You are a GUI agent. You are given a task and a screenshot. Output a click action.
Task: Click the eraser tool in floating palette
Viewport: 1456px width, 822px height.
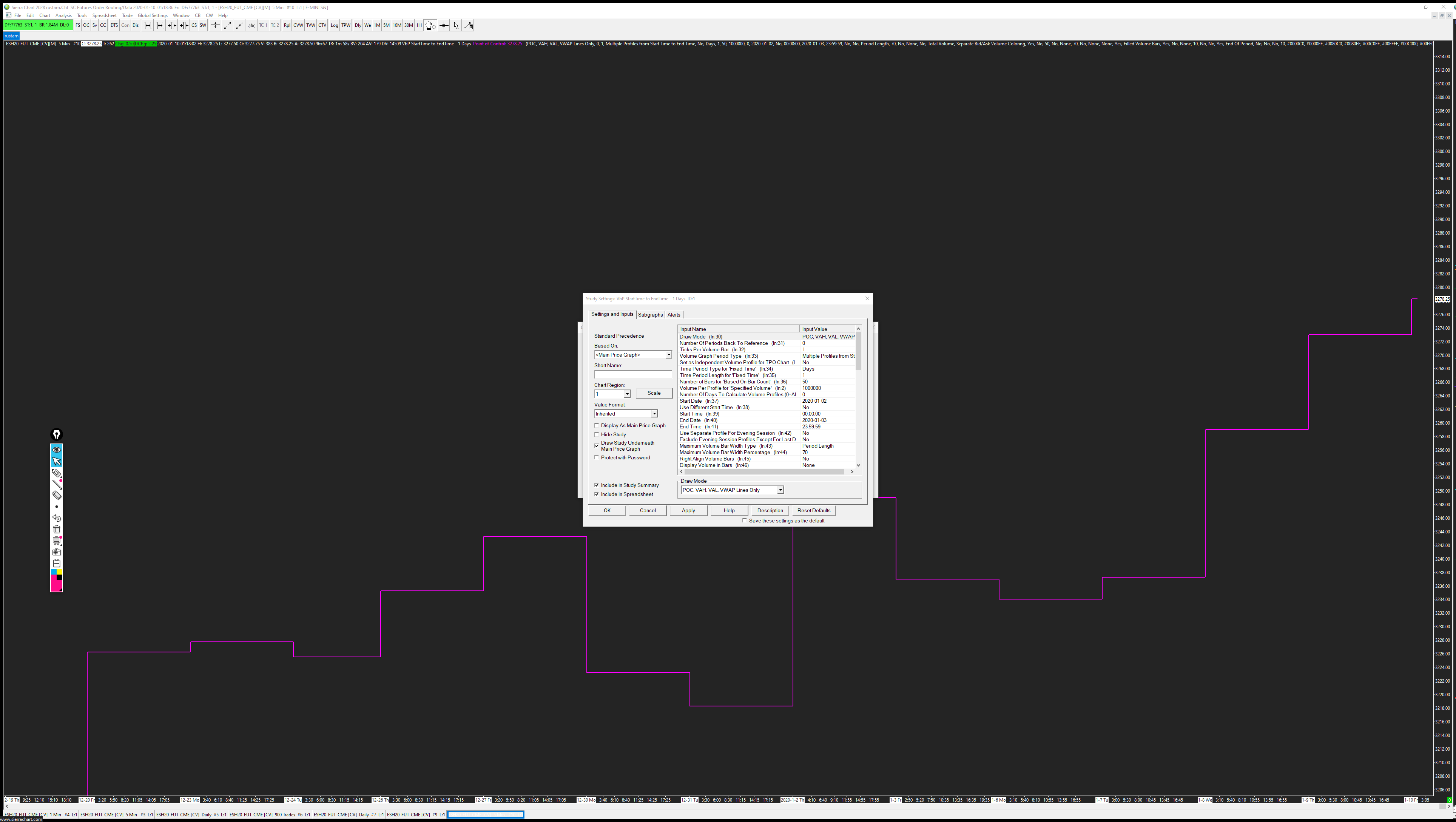57,495
